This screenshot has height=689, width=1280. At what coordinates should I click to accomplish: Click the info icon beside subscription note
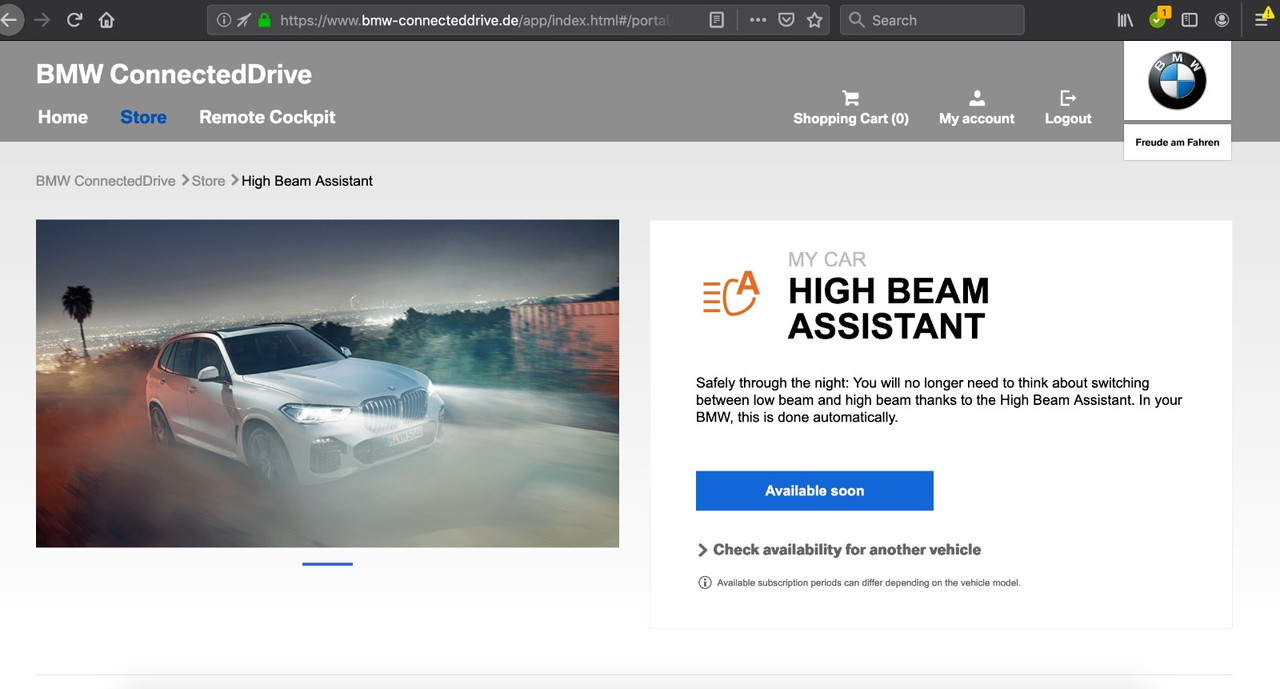[704, 583]
